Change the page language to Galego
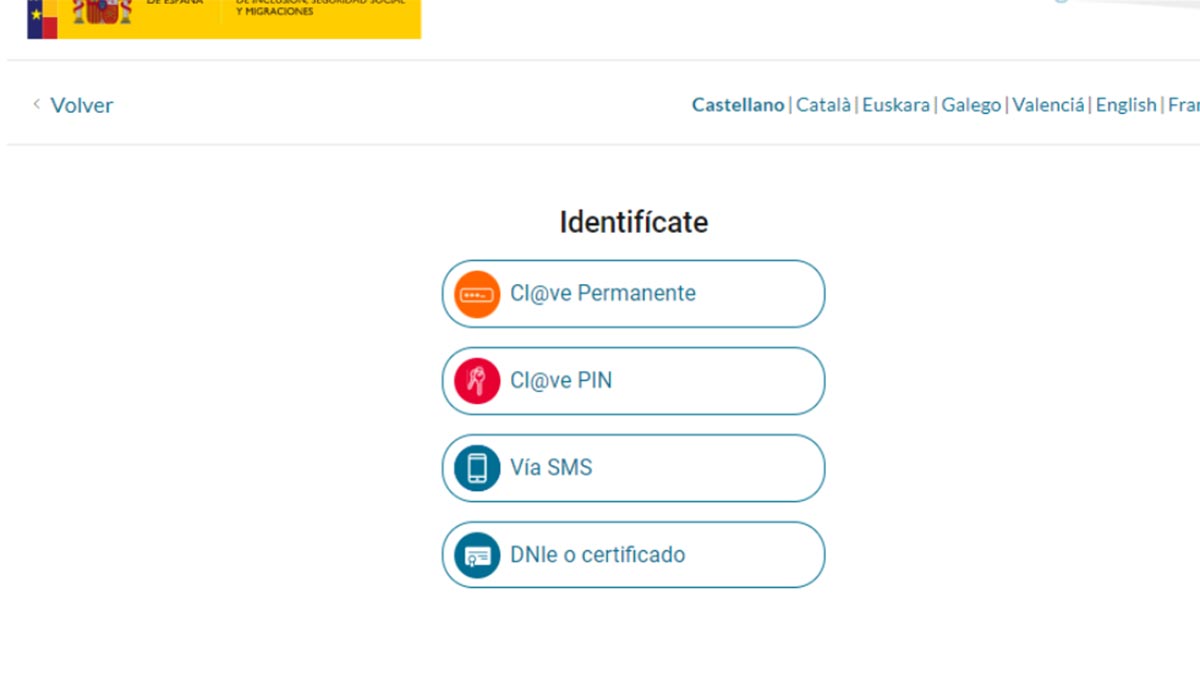The height and width of the screenshot is (675, 1200). (971, 105)
